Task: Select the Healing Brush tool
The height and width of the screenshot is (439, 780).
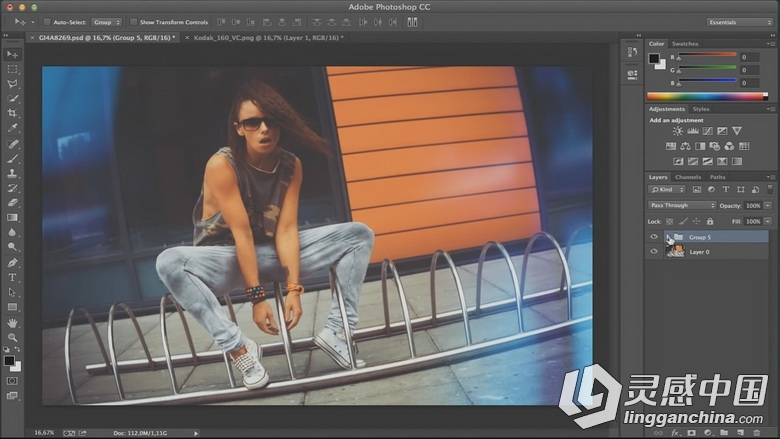Action: pyautogui.click(x=12, y=144)
